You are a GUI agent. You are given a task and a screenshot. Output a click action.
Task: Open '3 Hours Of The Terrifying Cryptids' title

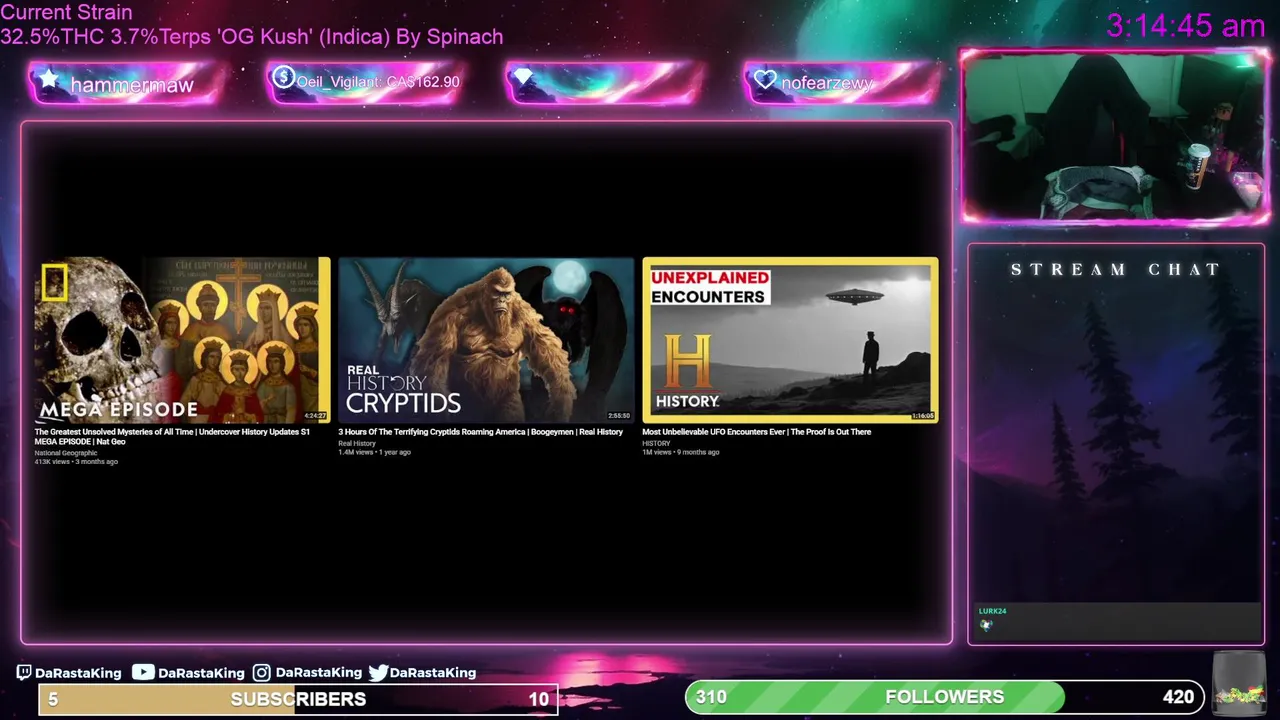point(480,432)
